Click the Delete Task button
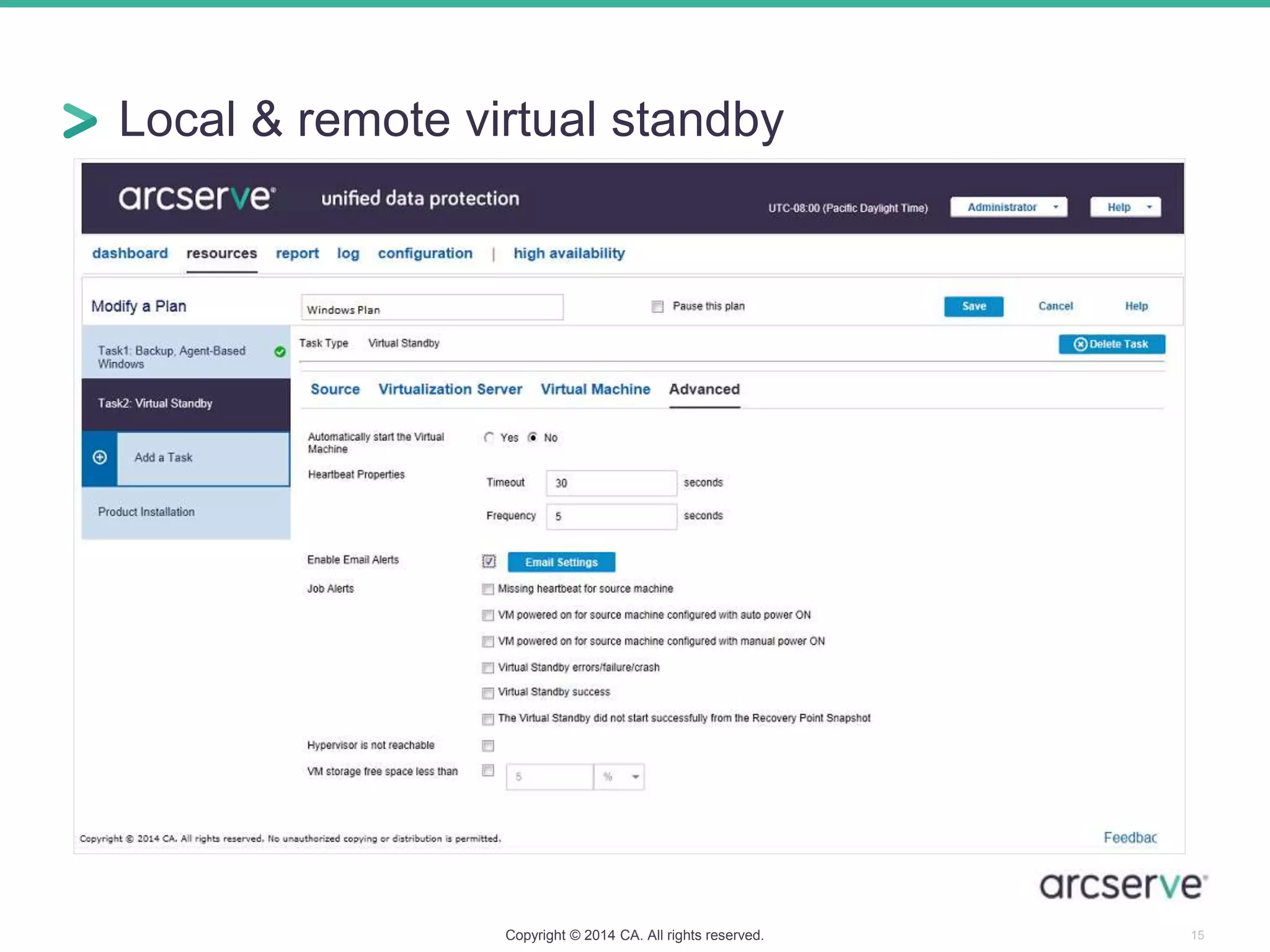The image size is (1270, 952). pos(1112,344)
